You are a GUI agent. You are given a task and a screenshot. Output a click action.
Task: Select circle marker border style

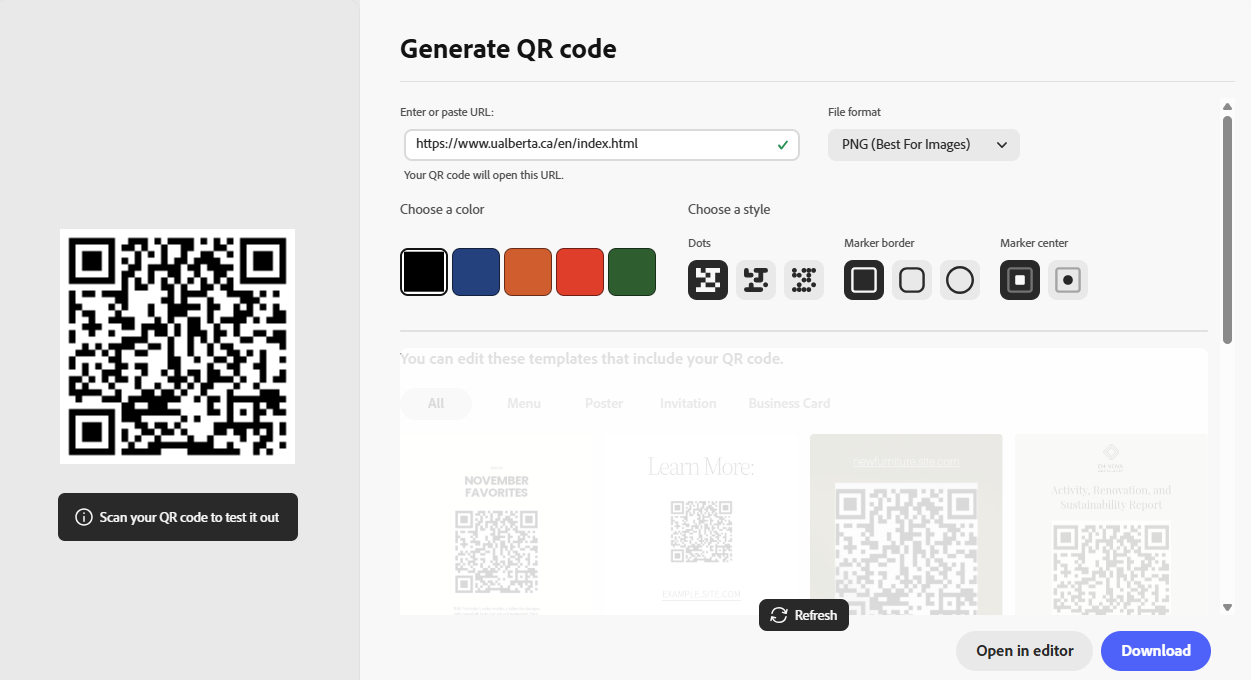(x=960, y=280)
